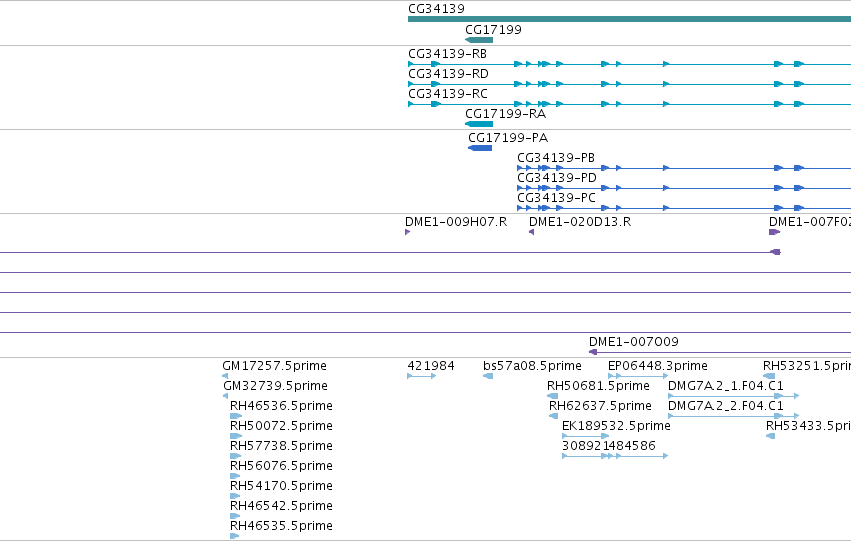Click the RH46536.5prime arrow glyph
The width and height of the screenshot is (851, 541).
236,416
